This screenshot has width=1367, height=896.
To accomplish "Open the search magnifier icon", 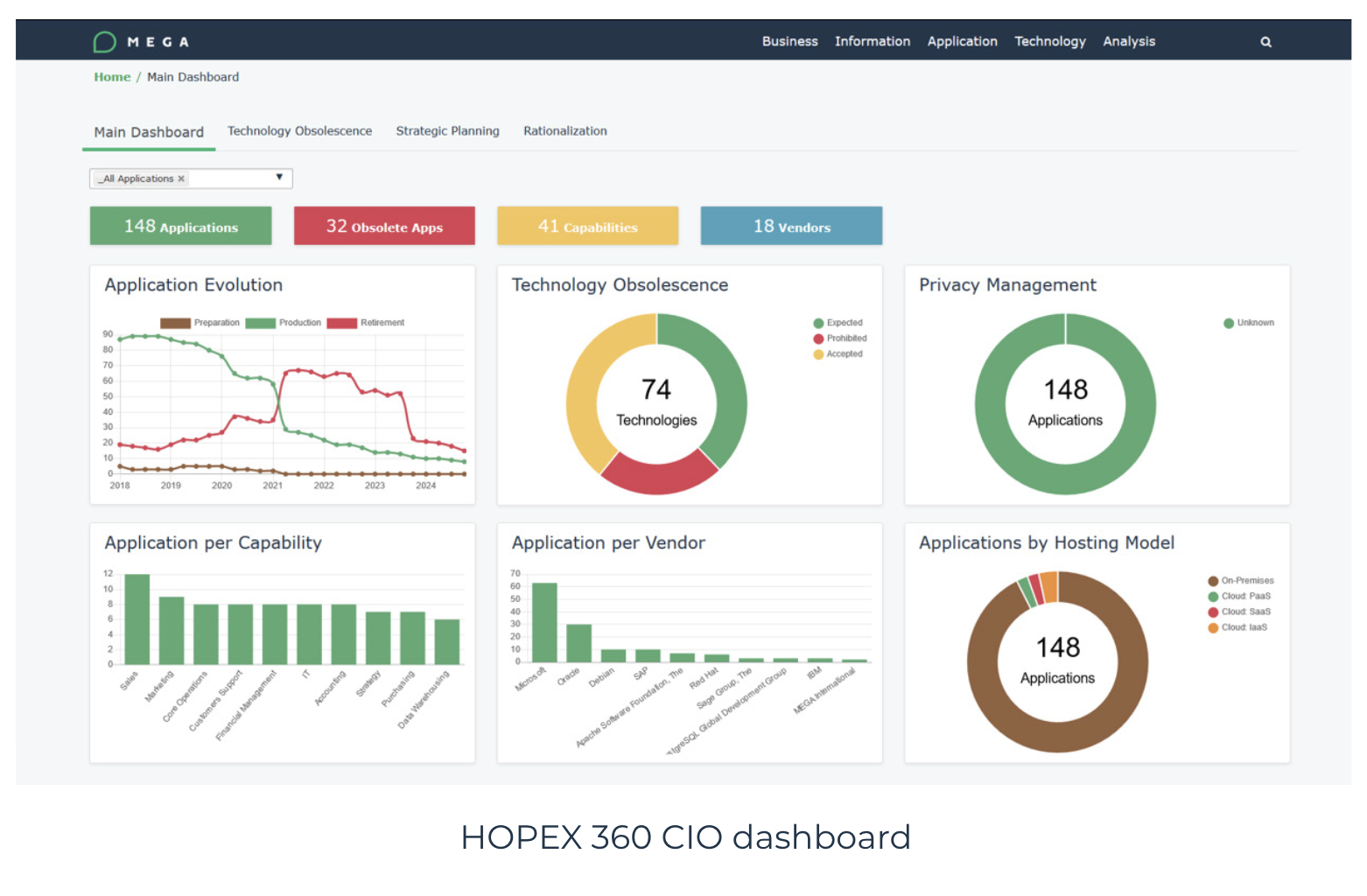I will [1265, 42].
